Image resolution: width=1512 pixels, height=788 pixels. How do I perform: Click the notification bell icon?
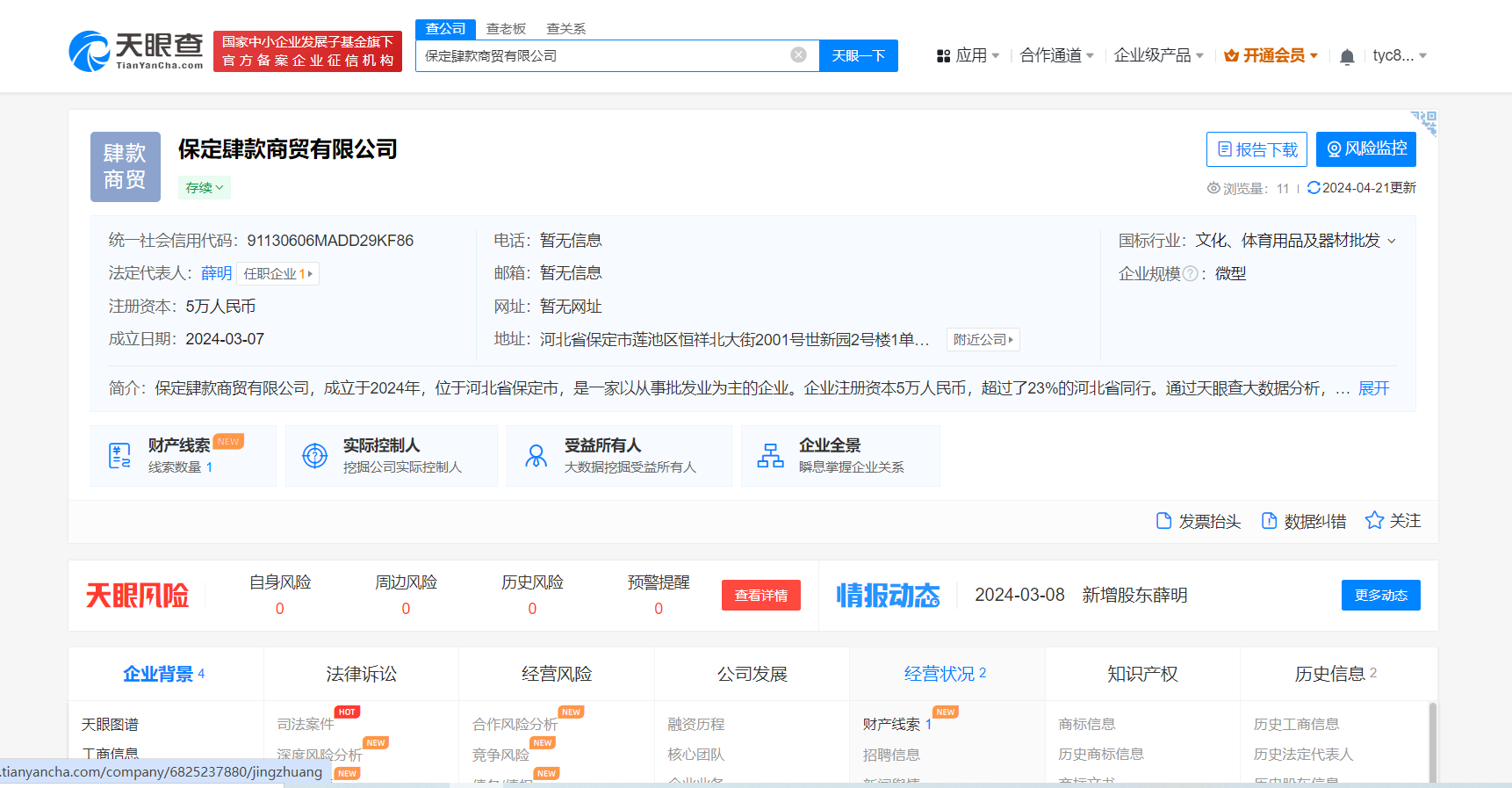[x=1346, y=57]
